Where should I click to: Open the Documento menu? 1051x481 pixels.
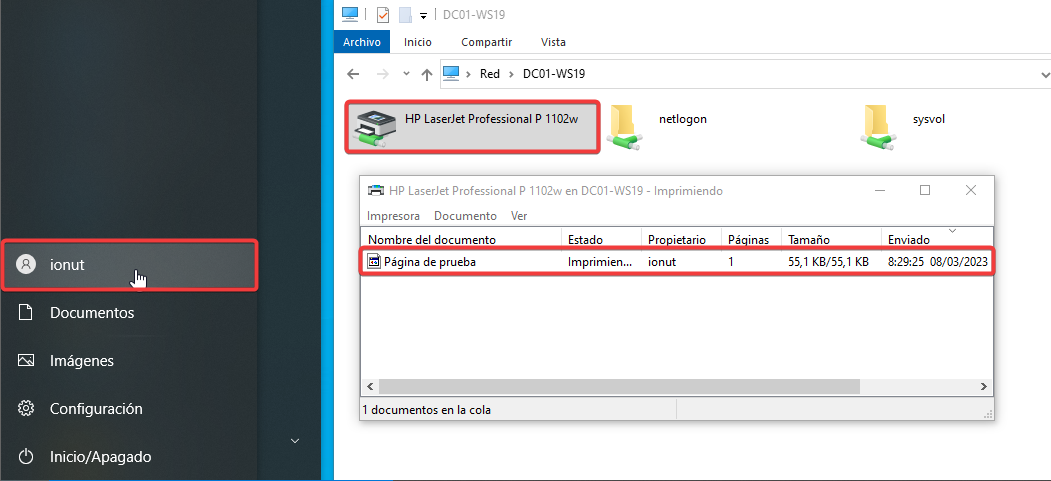tap(465, 216)
